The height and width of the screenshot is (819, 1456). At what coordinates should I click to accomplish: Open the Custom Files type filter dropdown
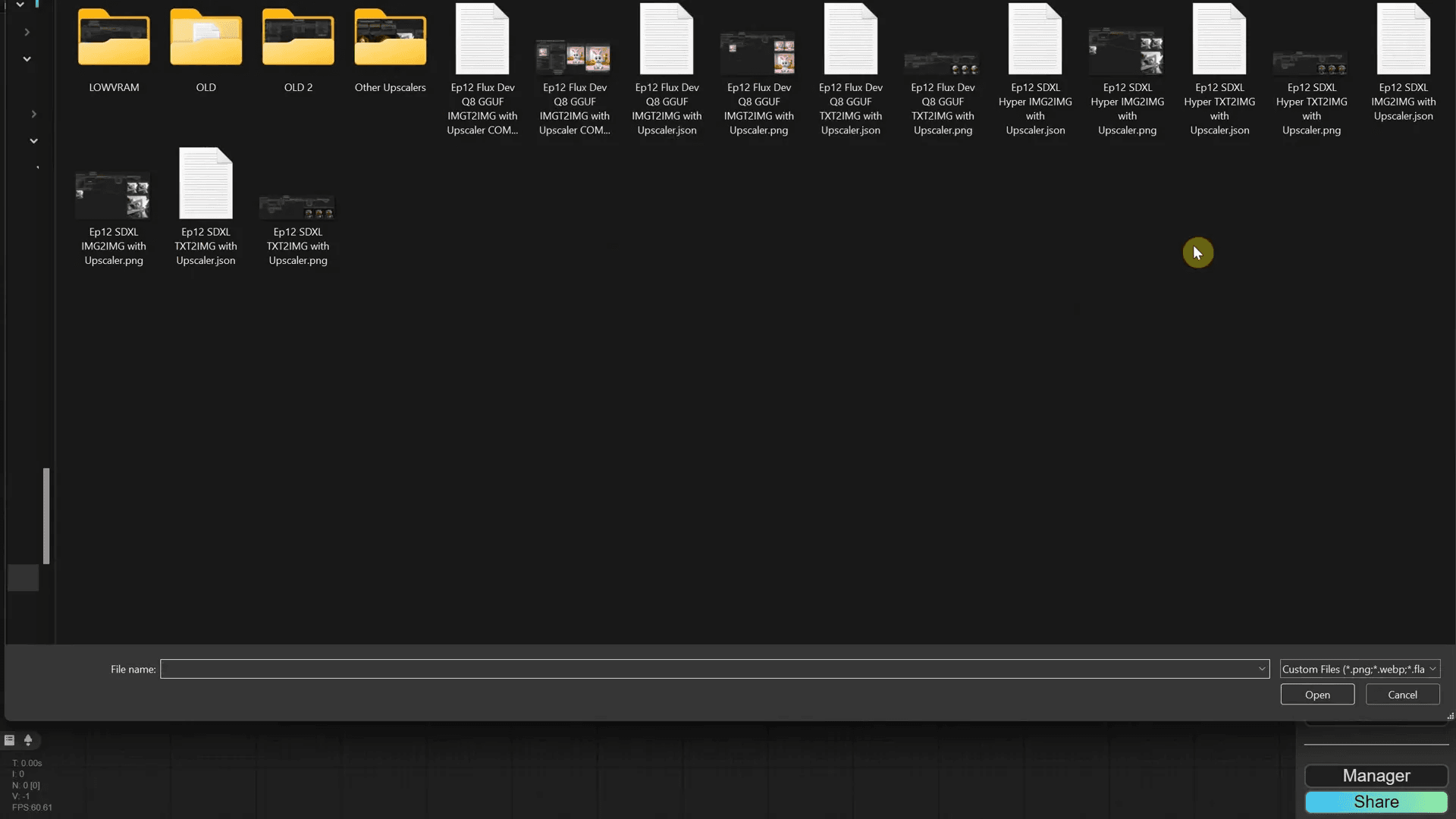[1359, 669]
